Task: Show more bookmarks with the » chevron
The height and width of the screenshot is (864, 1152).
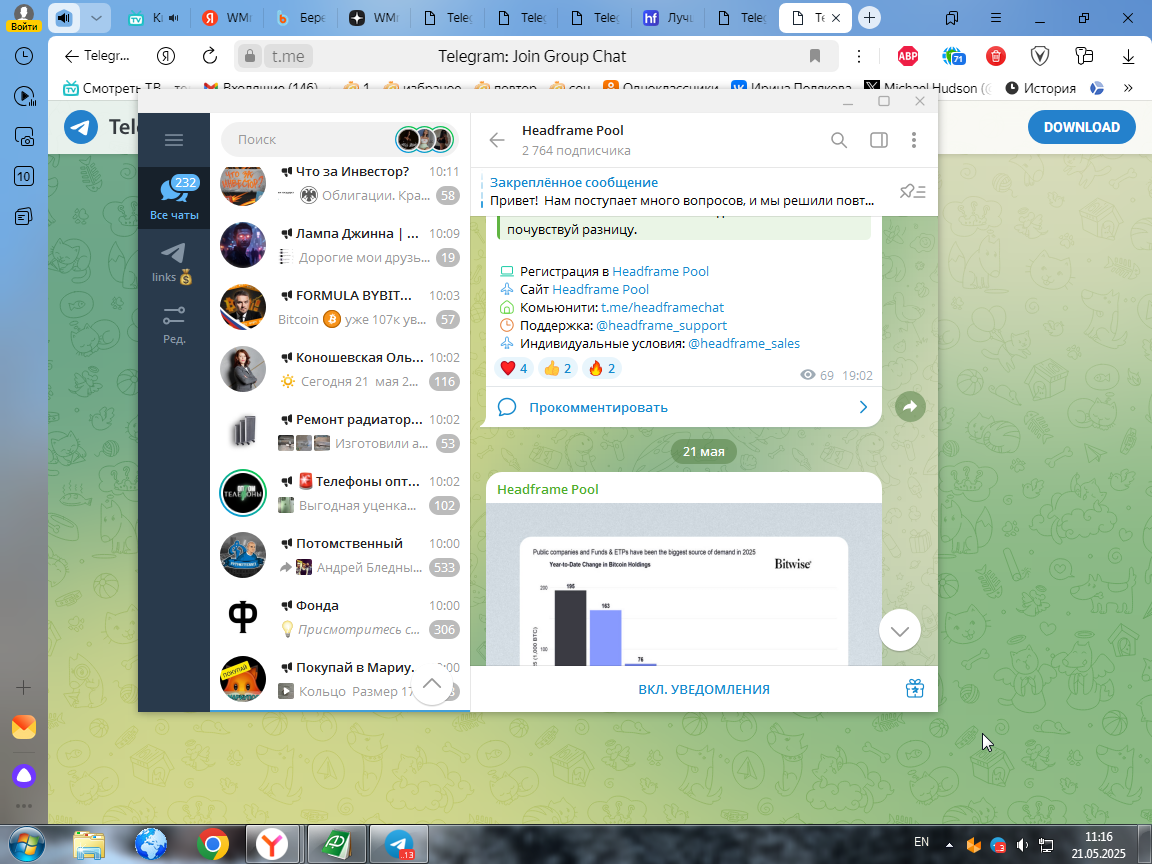Action: (x=1128, y=88)
